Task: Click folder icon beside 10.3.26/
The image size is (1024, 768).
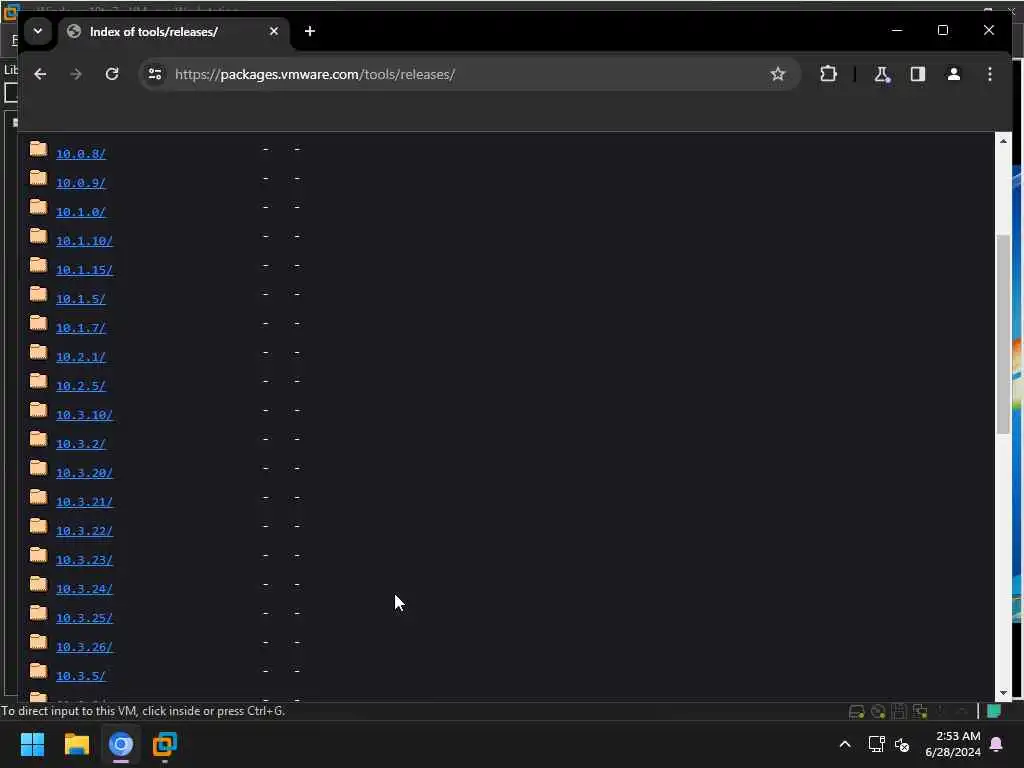Action: 39,642
